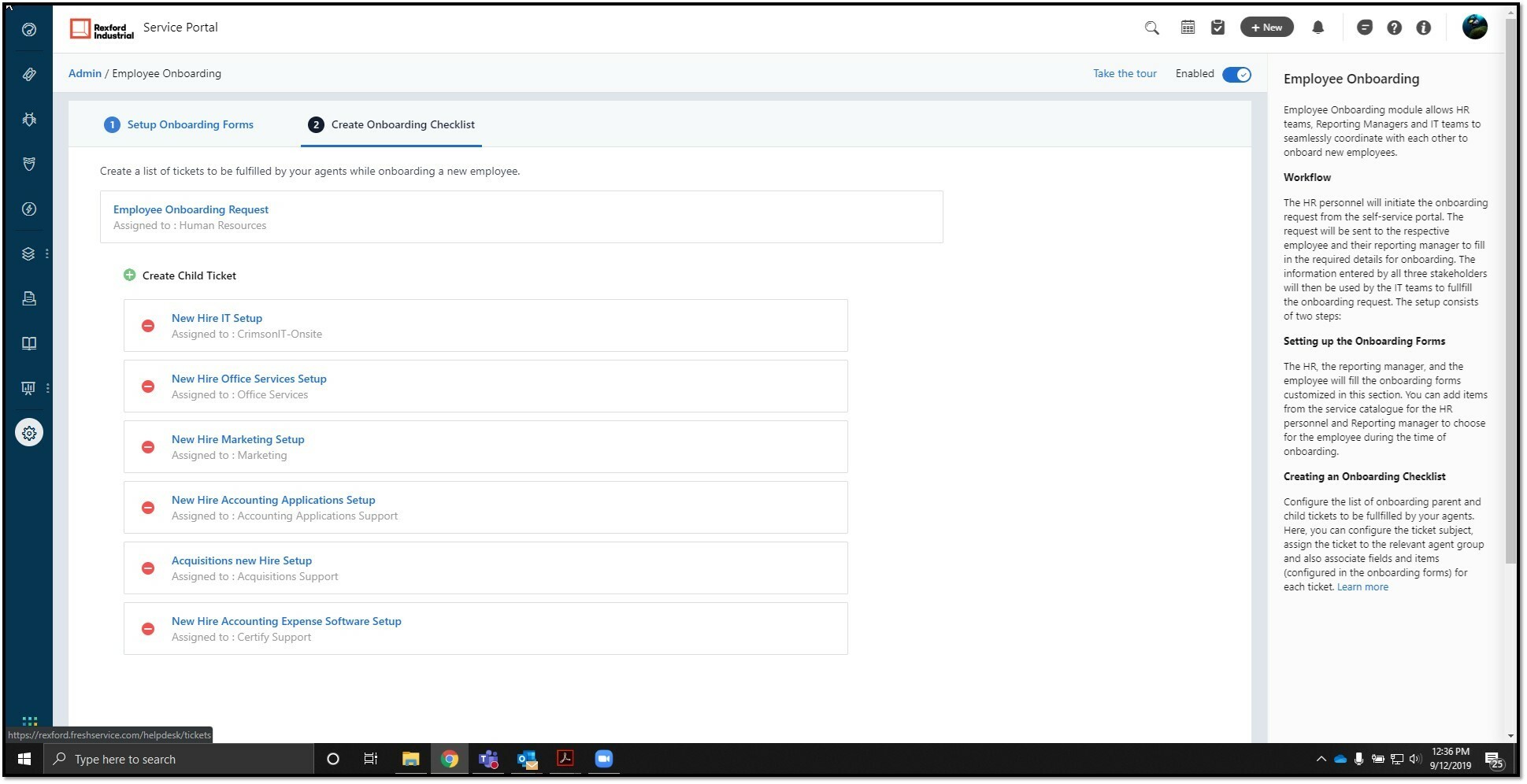1527x784 pixels.
Task: Click Create Child Ticket label
Action: [x=189, y=276]
